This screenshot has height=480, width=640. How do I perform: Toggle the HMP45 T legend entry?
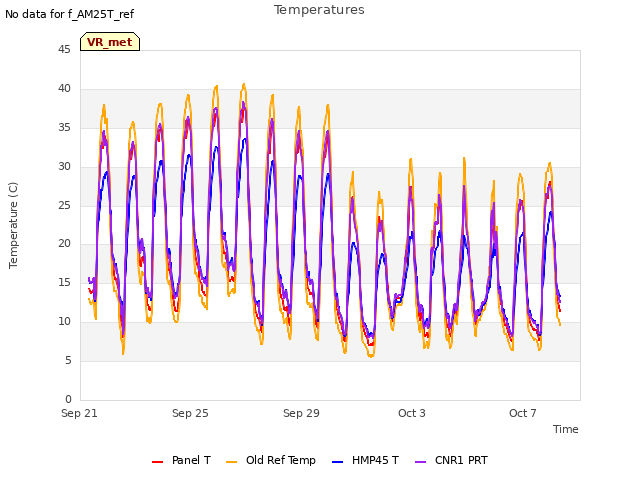[365, 460]
